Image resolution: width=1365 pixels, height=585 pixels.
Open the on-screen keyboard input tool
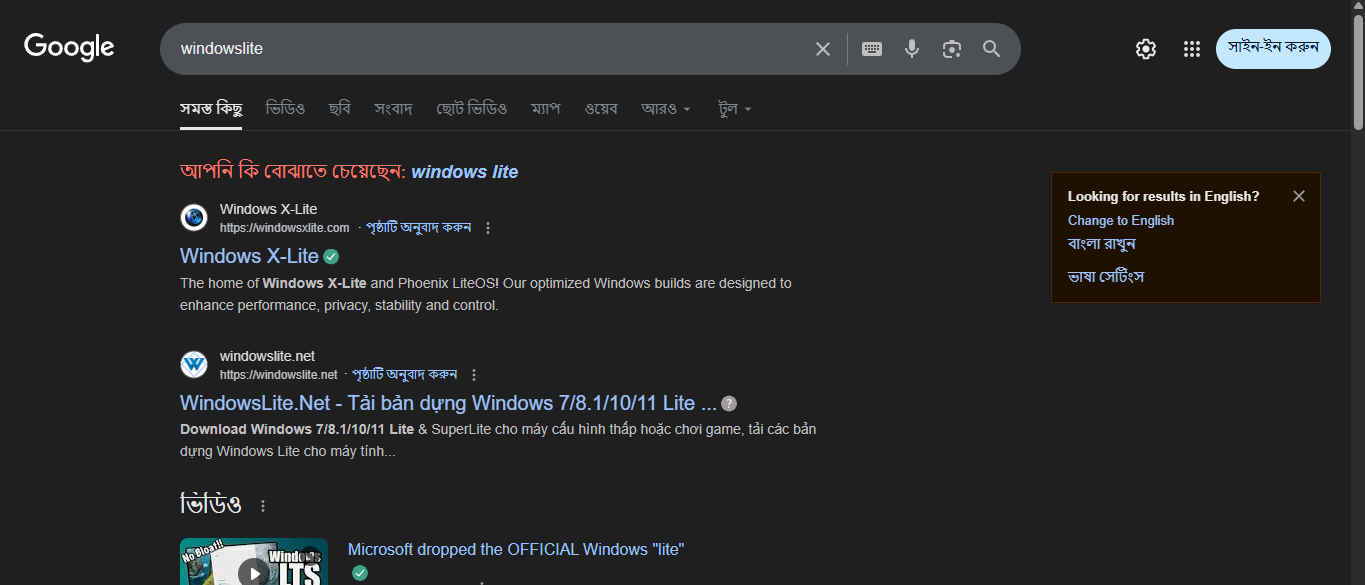coord(872,49)
